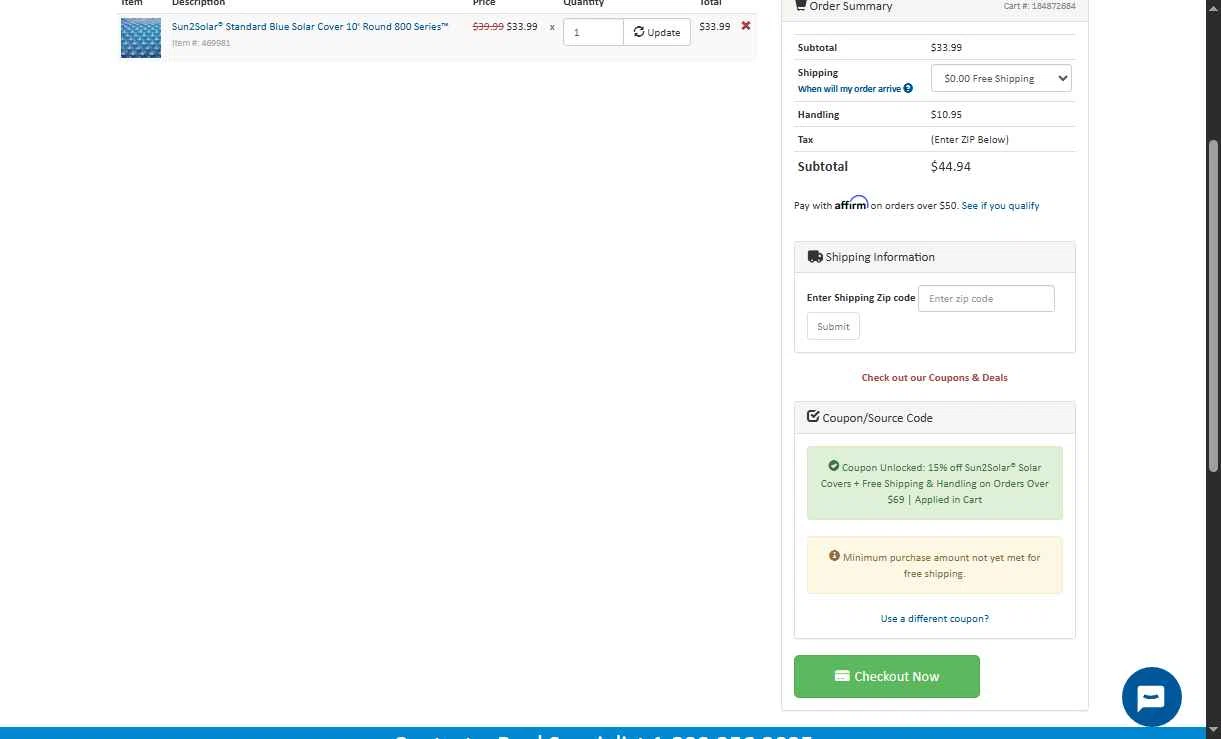The width and height of the screenshot is (1221, 739).
Task: Click 'See if you qualify' Affirm link
Action: click(1000, 206)
